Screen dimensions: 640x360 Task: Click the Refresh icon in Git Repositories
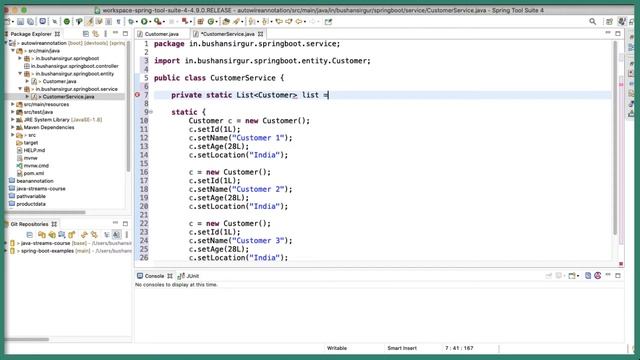click(84, 235)
